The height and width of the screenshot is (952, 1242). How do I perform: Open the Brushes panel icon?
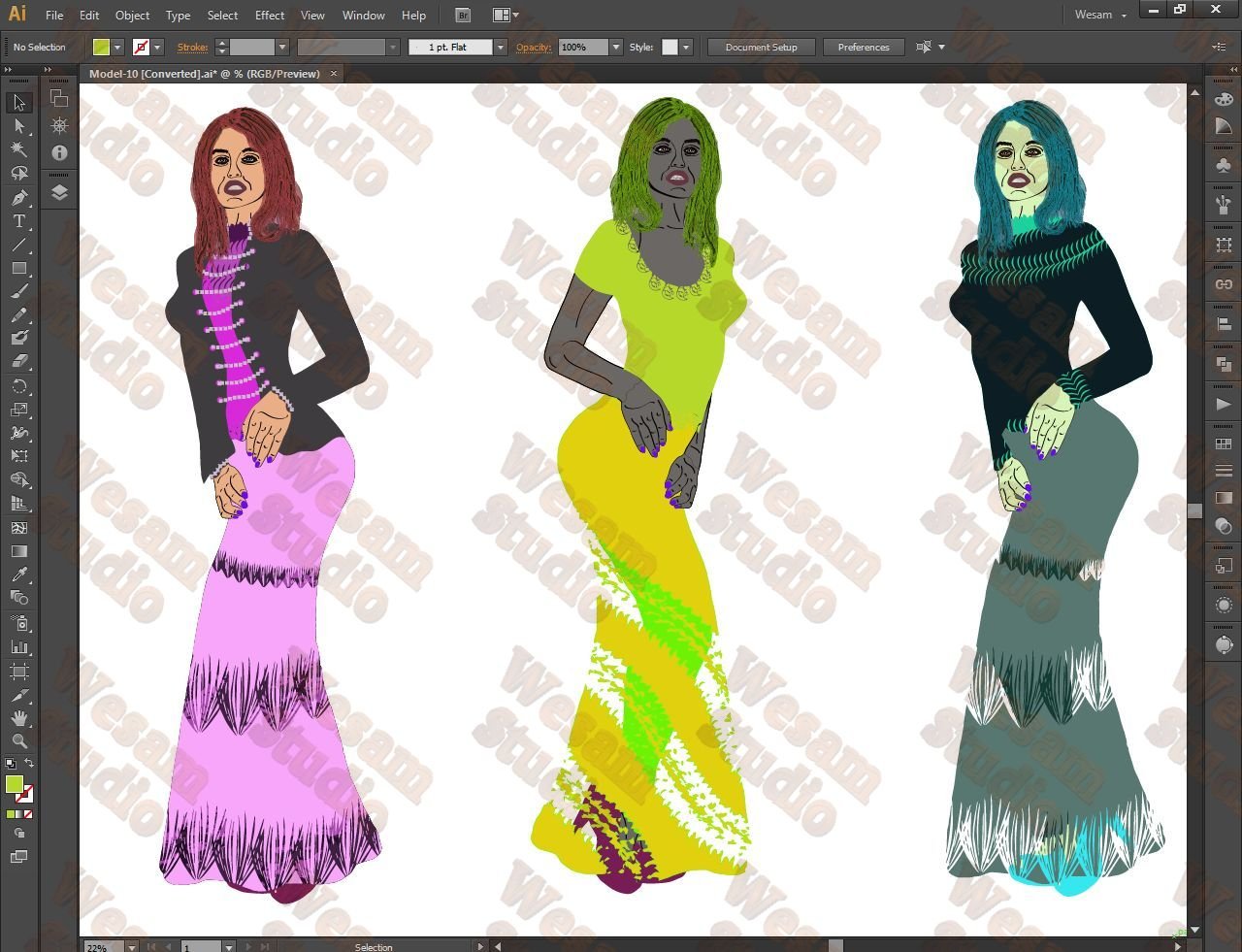coord(1224,204)
